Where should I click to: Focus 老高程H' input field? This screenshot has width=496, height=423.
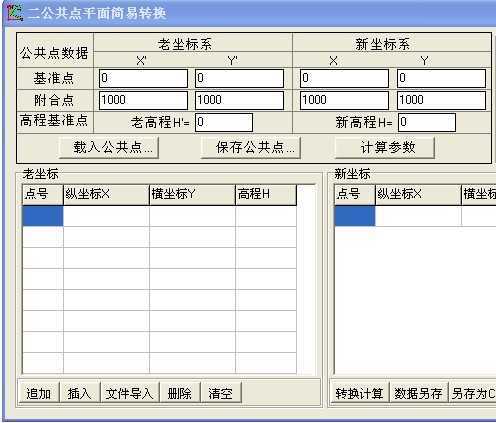tap(224, 122)
